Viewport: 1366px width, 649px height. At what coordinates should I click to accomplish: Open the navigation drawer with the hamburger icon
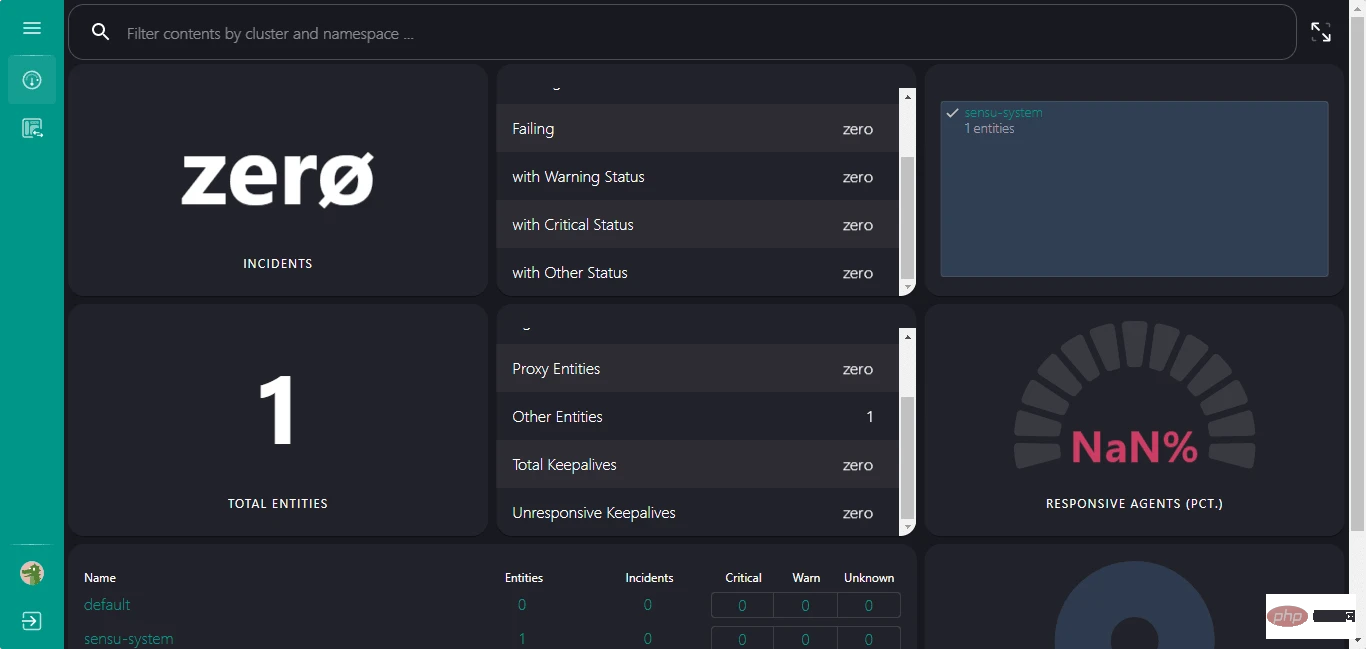coord(31,28)
